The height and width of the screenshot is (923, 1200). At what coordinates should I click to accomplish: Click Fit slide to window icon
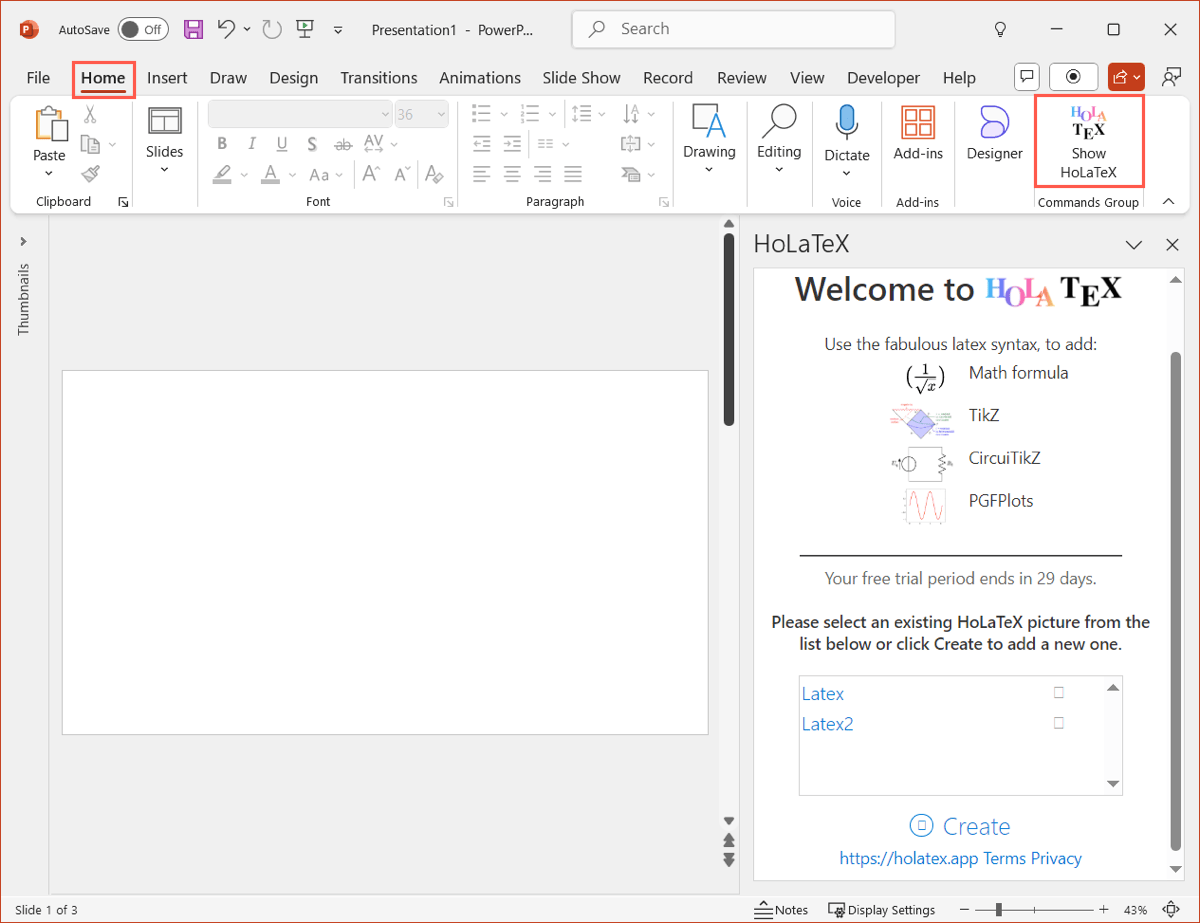1170,910
